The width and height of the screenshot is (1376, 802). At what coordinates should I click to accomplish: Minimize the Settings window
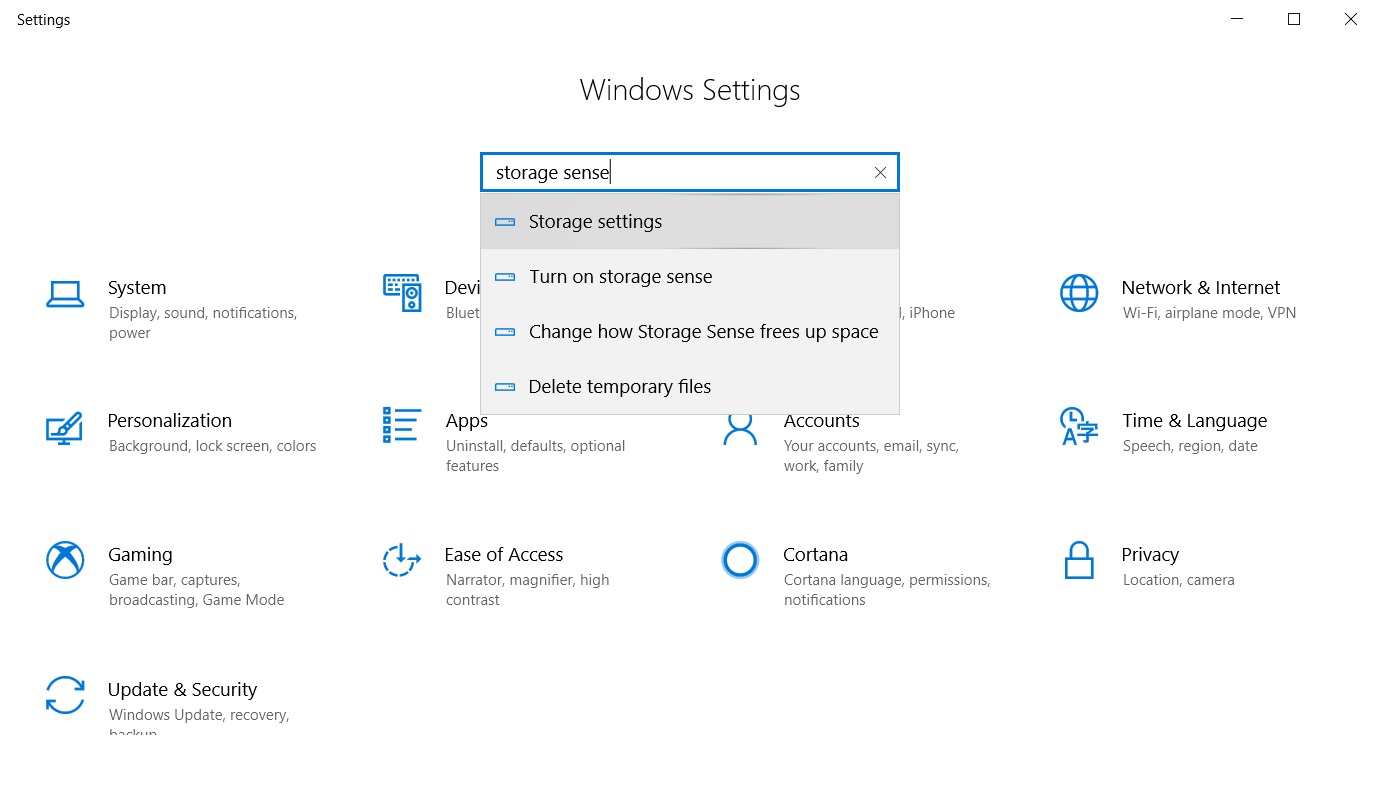1236,19
